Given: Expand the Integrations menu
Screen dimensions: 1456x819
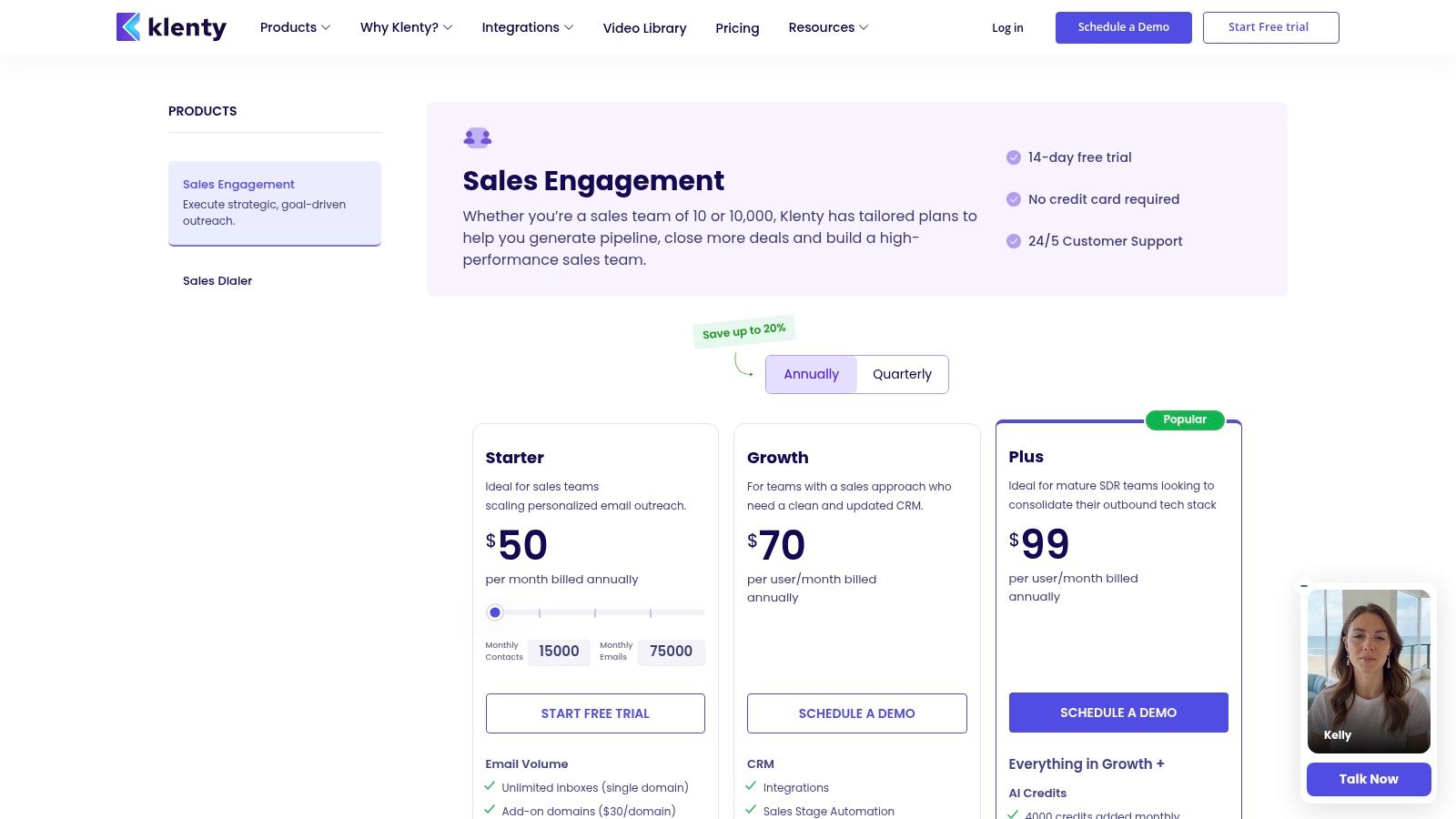Looking at the screenshot, I should (x=527, y=27).
